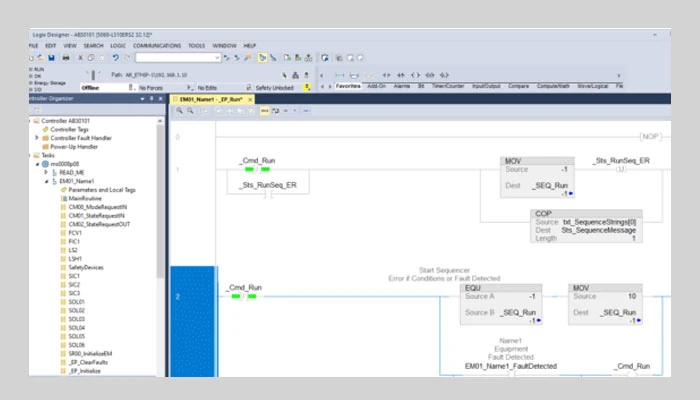Image resolution: width=700 pixels, height=400 pixels.
Task: Switch to the Compare instruction tab
Action: coord(518,86)
